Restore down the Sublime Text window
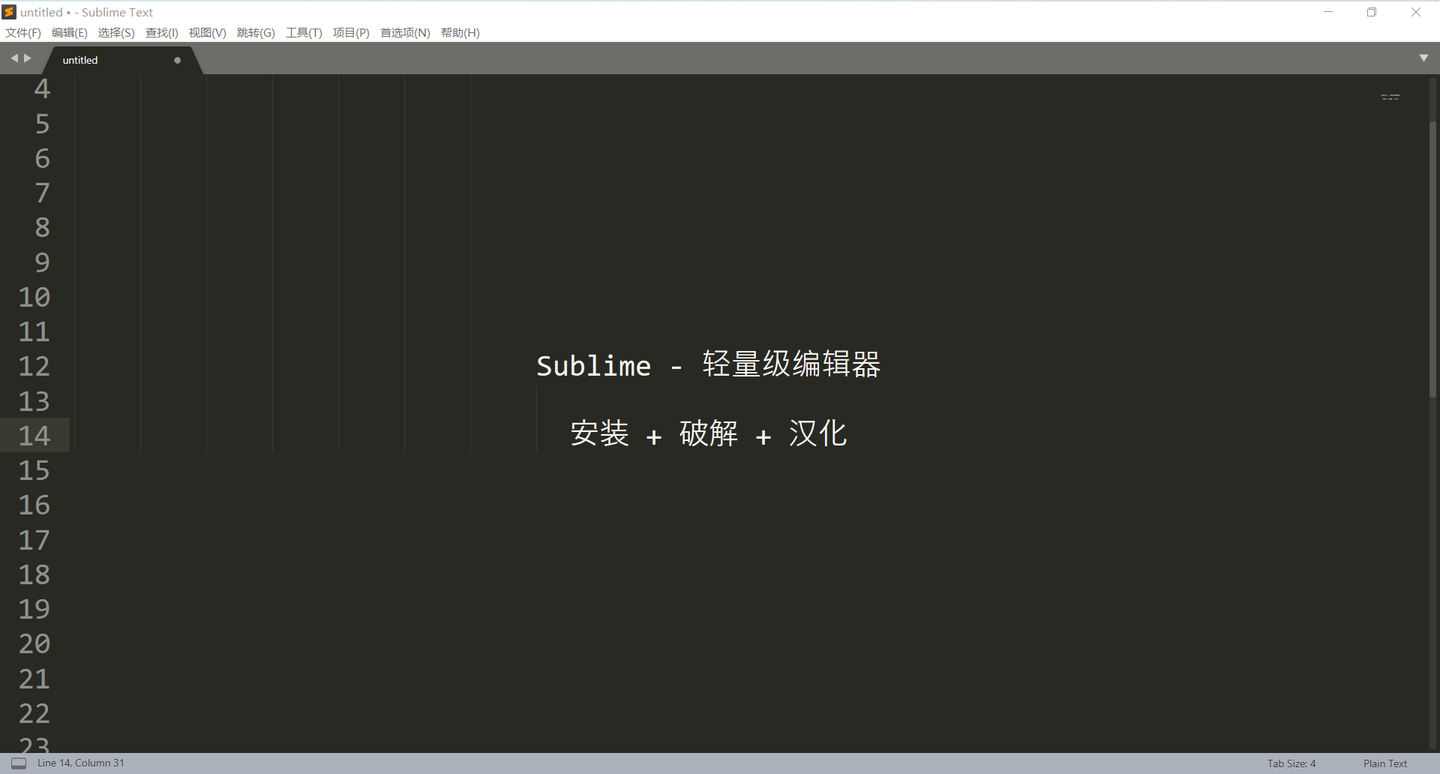The width and height of the screenshot is (1440, 774). click(1372, 12)
